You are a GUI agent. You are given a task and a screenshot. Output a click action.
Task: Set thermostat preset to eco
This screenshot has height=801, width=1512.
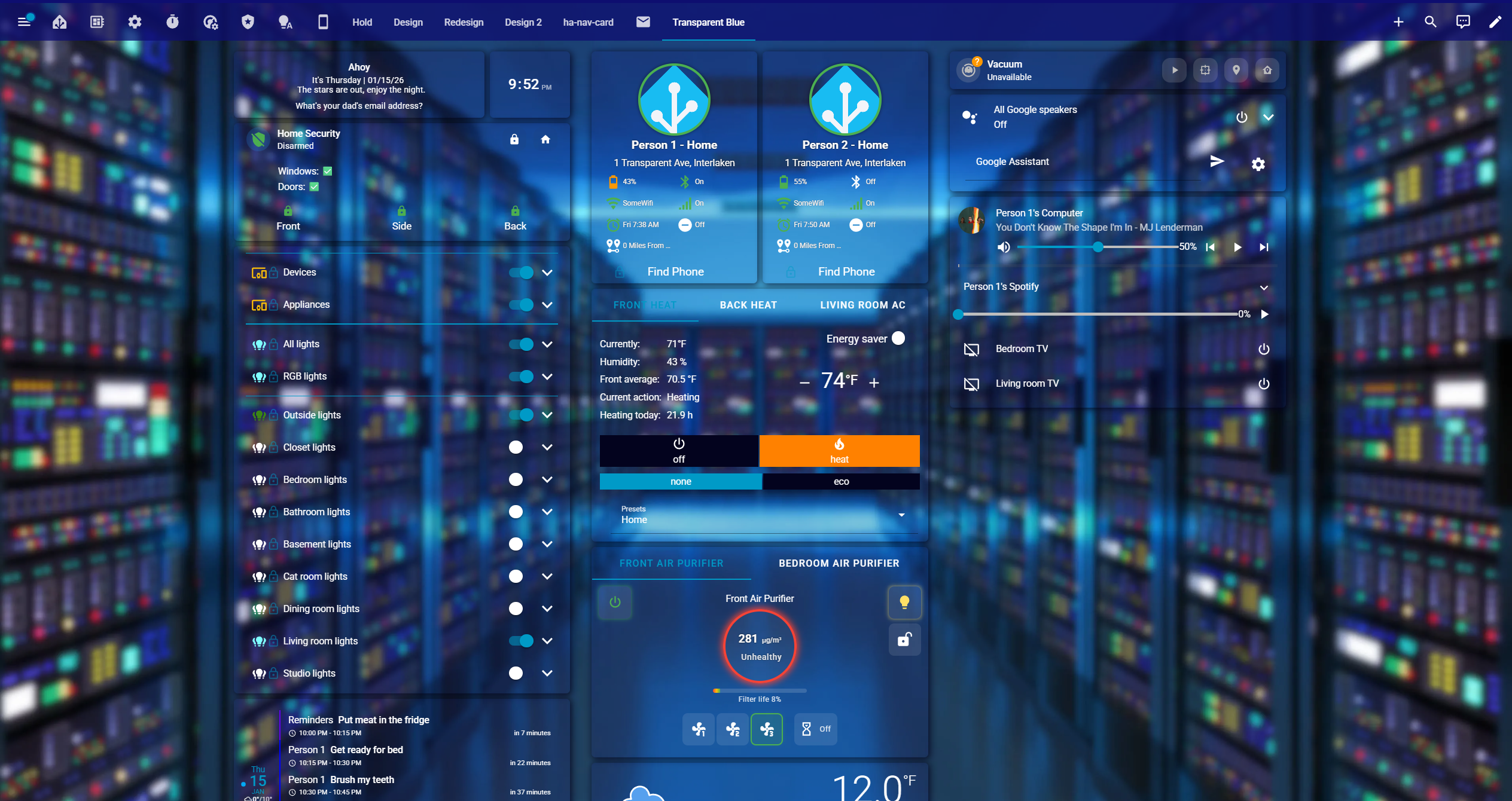pos(841,482)
